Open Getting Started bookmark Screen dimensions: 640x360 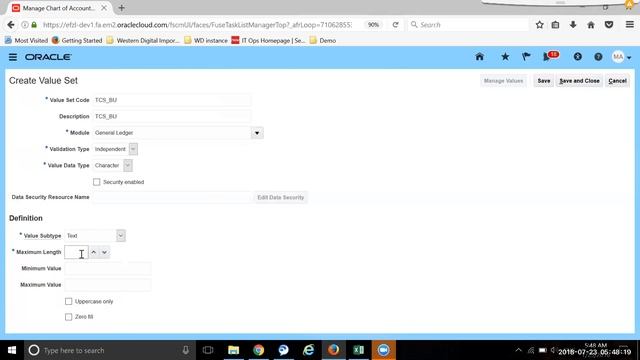(x=77, y=40)
